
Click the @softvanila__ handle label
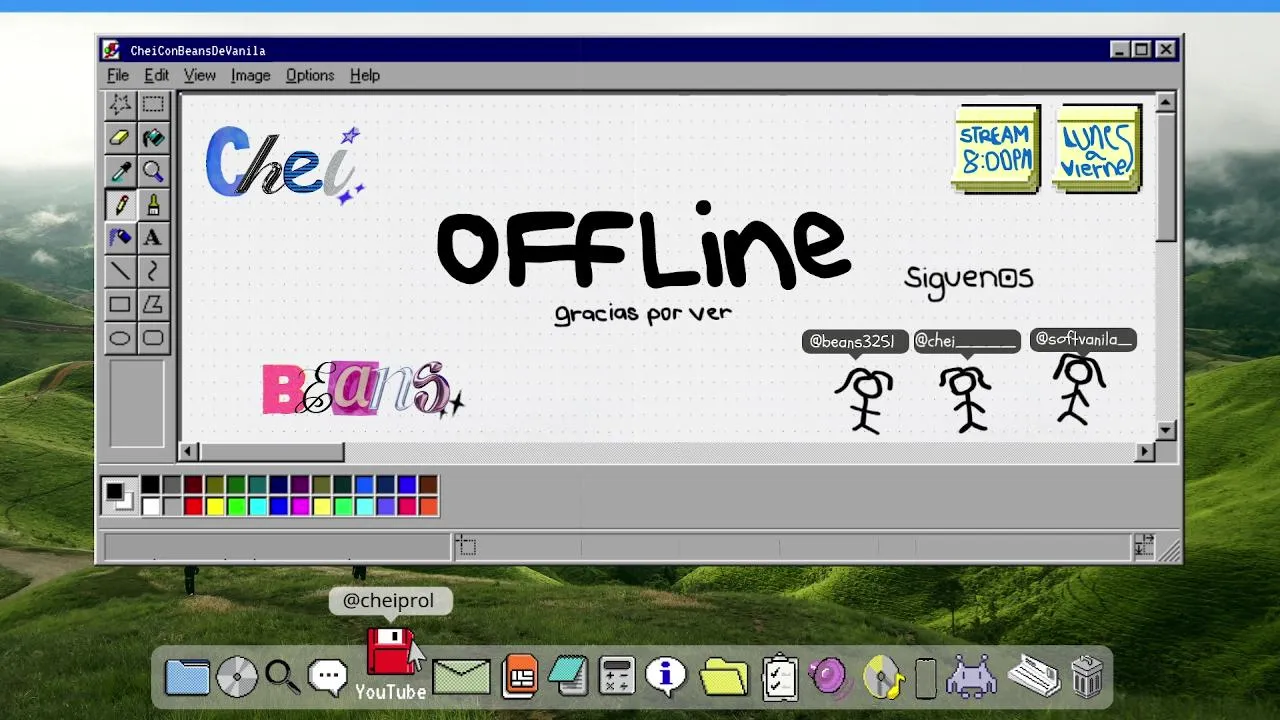[1083, 339]
